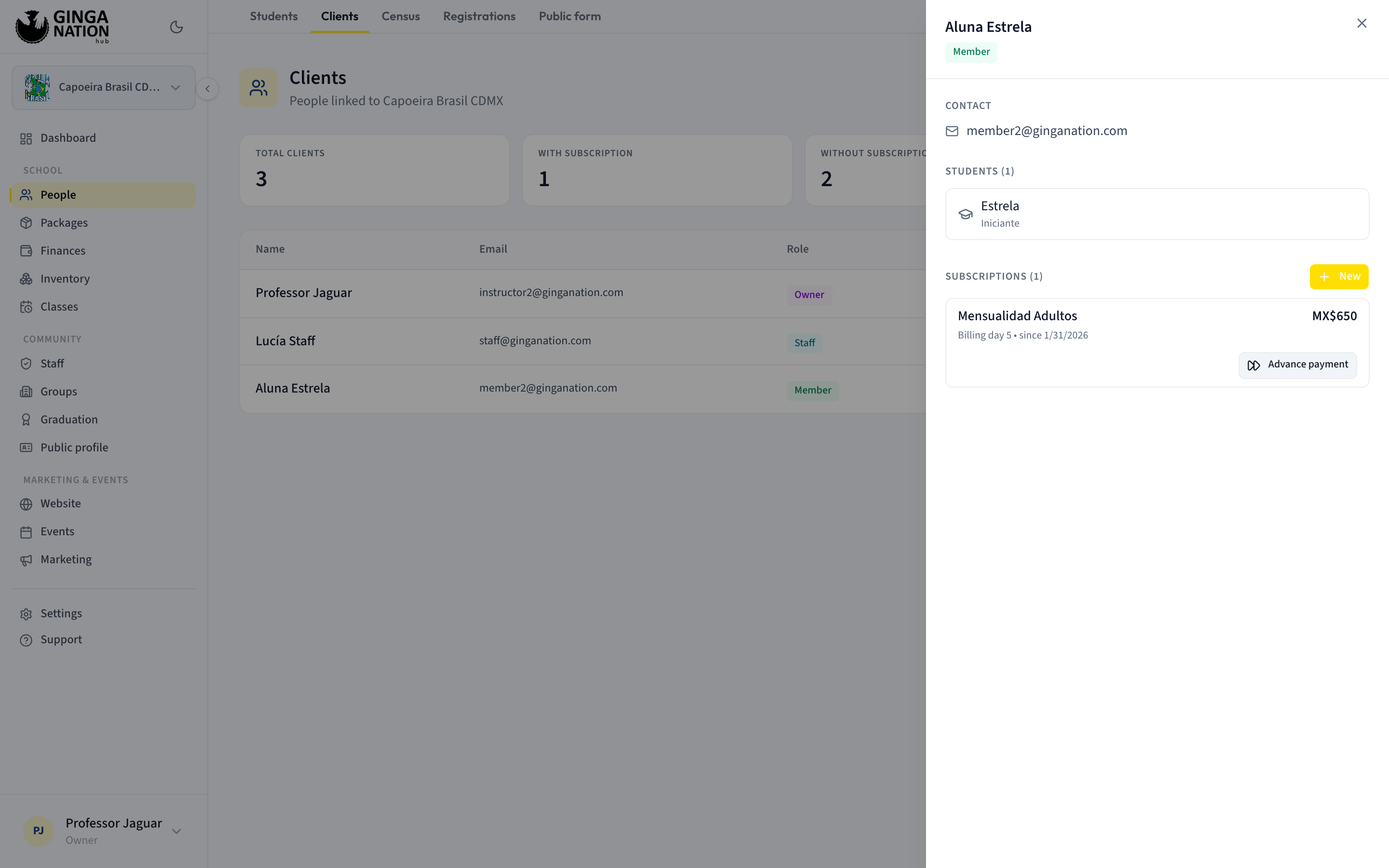This screenshot has width=1389, height=868.
Task: Toggle dark mode moon icon
Action: (x=176, y=27)
